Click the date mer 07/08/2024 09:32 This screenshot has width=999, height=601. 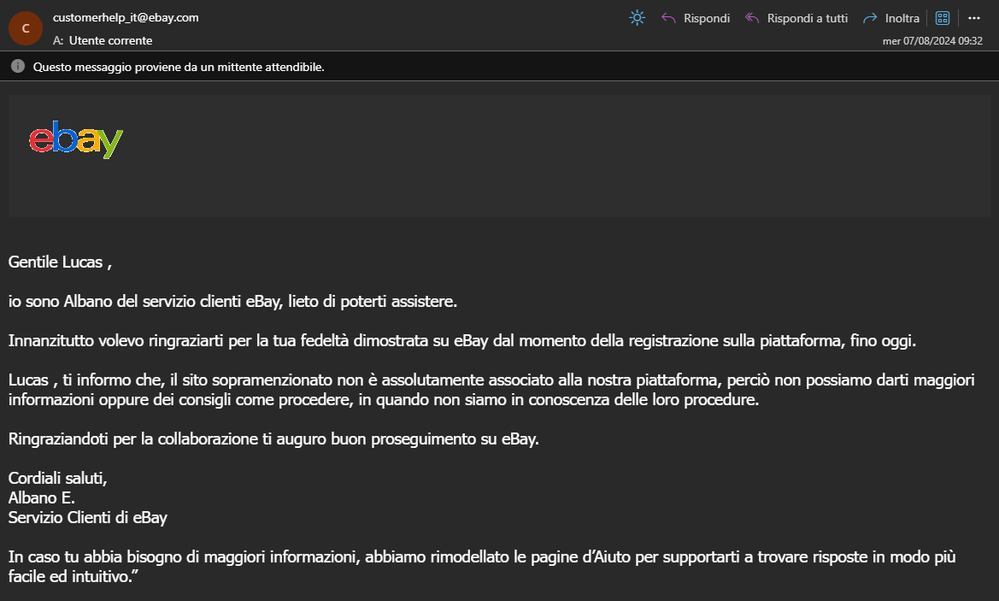933,41
